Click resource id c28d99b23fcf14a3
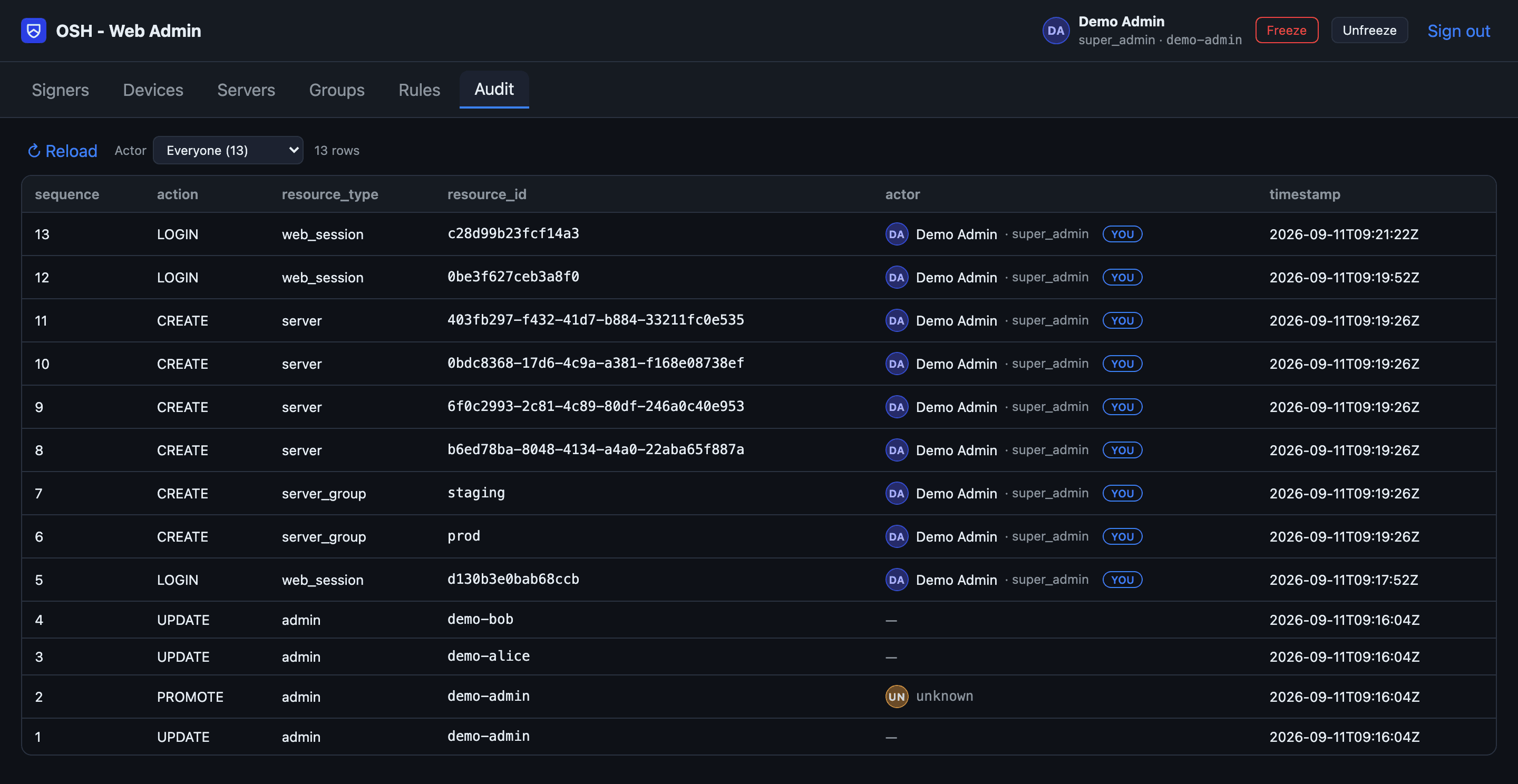 tap(513, 233)
